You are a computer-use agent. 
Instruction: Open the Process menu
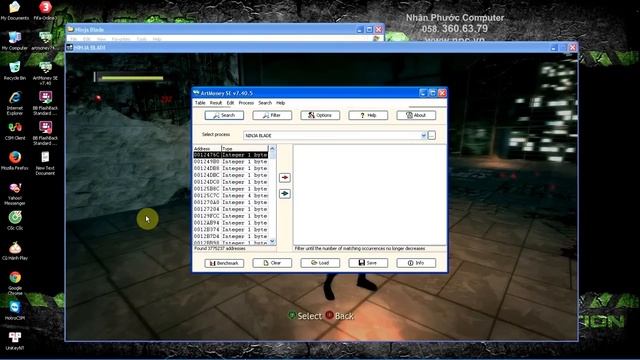point(246,103)
